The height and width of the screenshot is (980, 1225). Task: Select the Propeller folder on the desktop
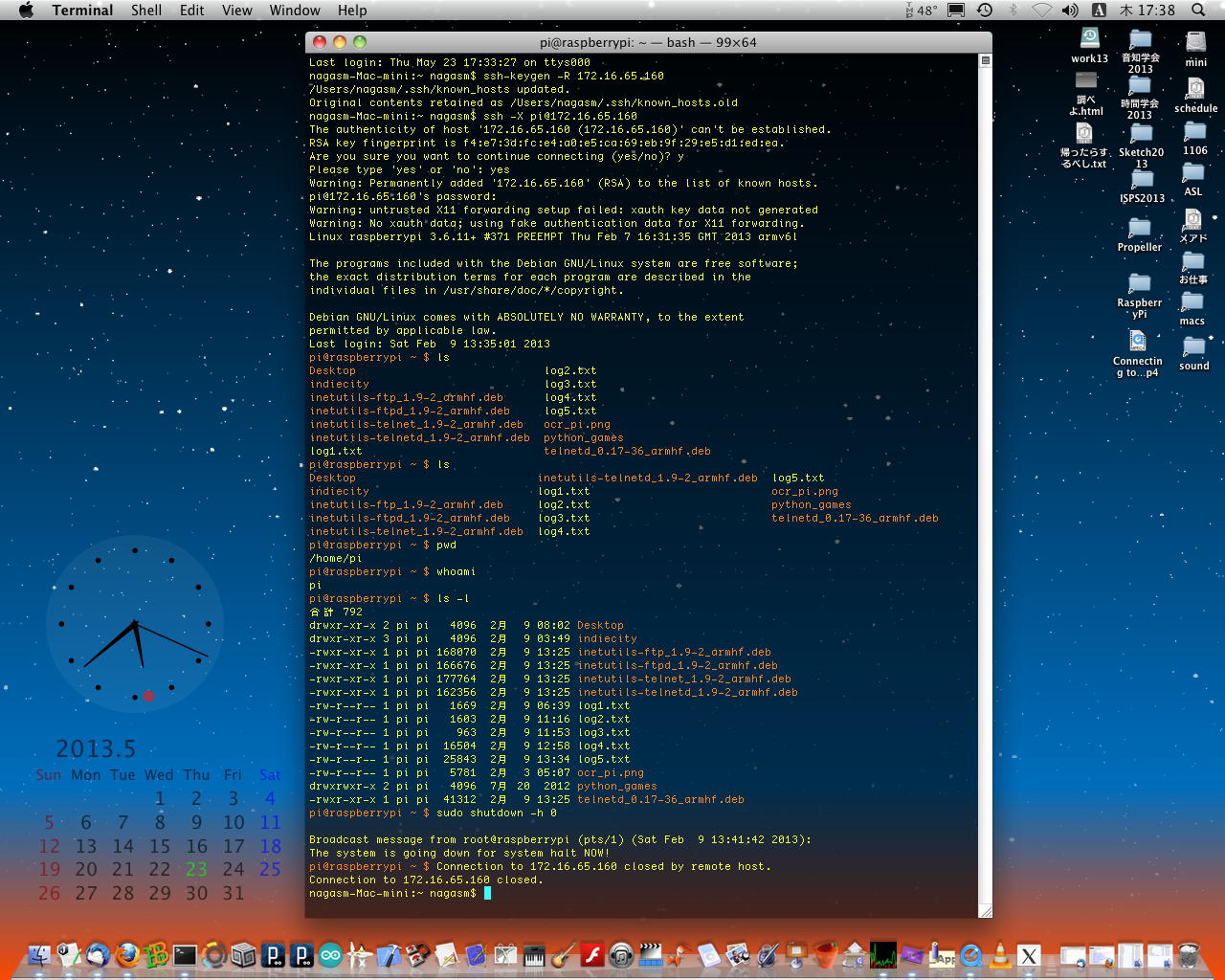[x=1139, y=229]
